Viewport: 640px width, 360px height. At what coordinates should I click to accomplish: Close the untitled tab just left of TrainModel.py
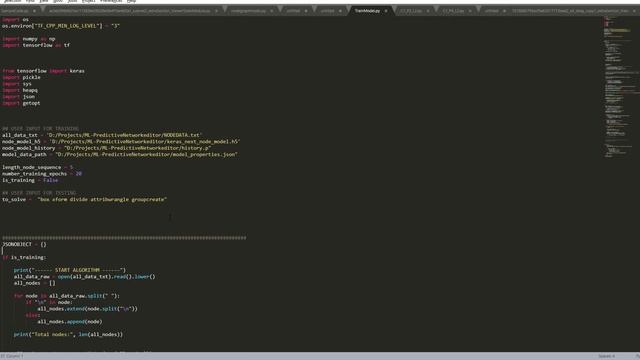pyautogui.click(x=340, y=11)
